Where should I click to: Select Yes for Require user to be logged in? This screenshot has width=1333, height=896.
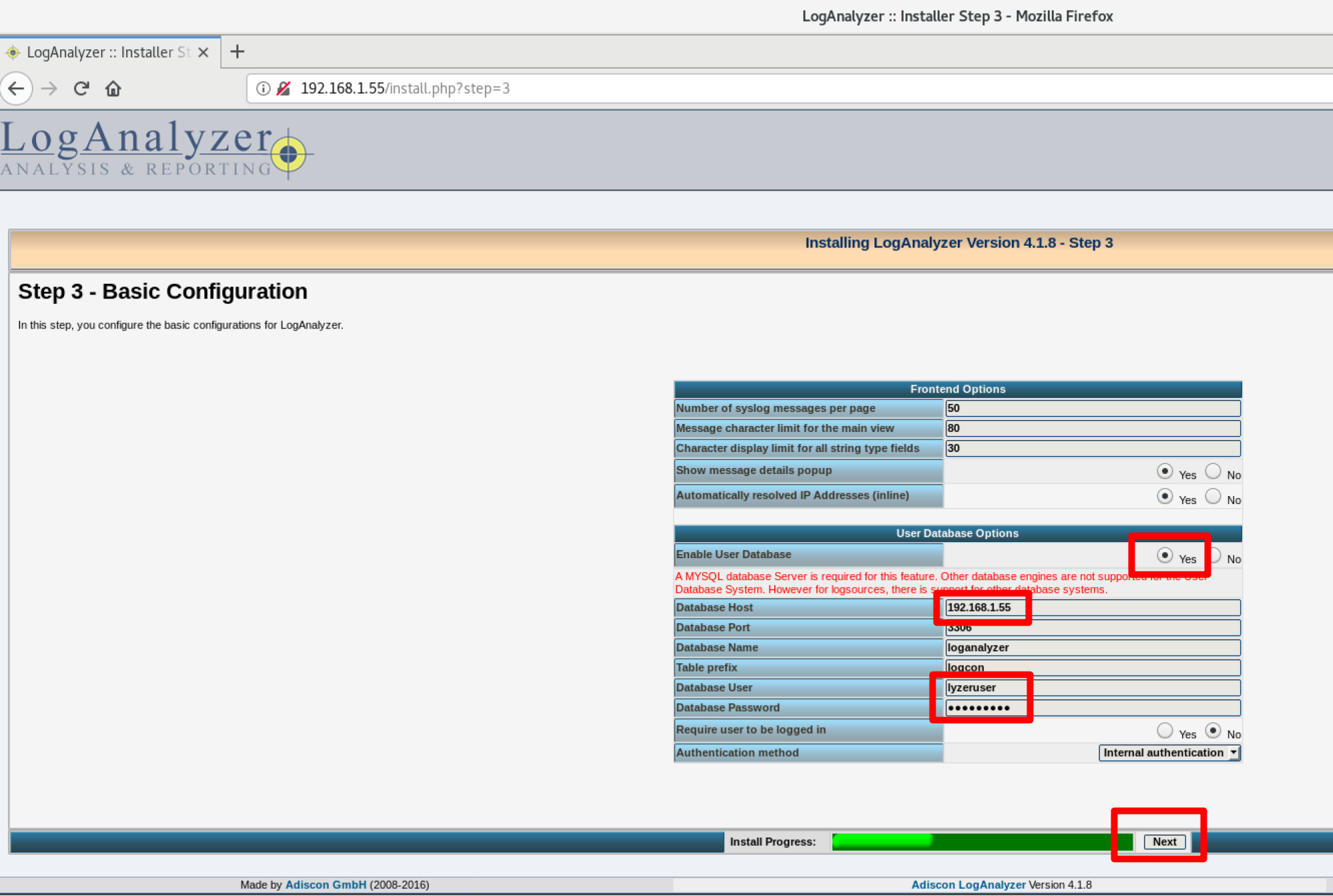tap(1165, 730)
